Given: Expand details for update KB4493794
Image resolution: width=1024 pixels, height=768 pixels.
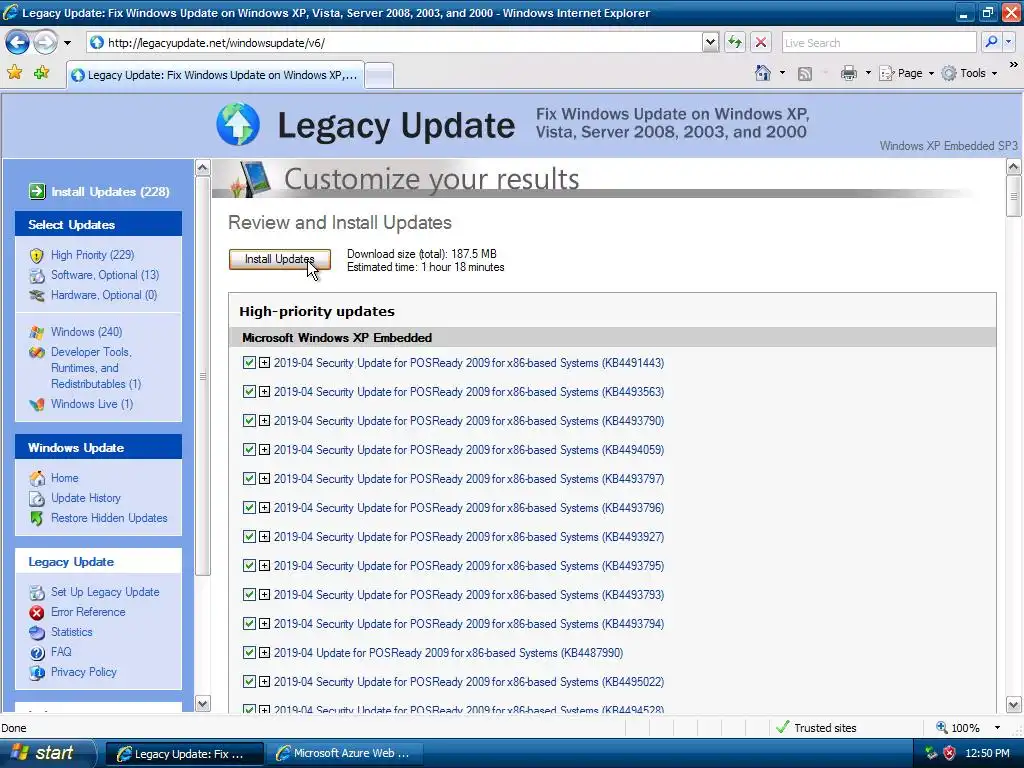Looking at the screenshot, I should pos(264,624).
